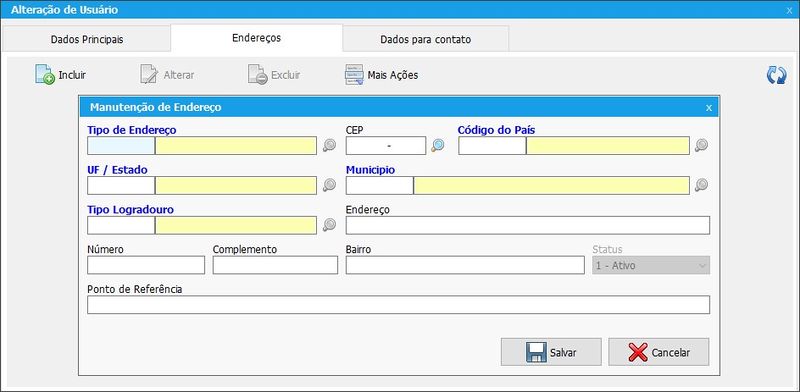
Task: Close the Manutenção de Endereço dialog
Action: tap(709, 108)
